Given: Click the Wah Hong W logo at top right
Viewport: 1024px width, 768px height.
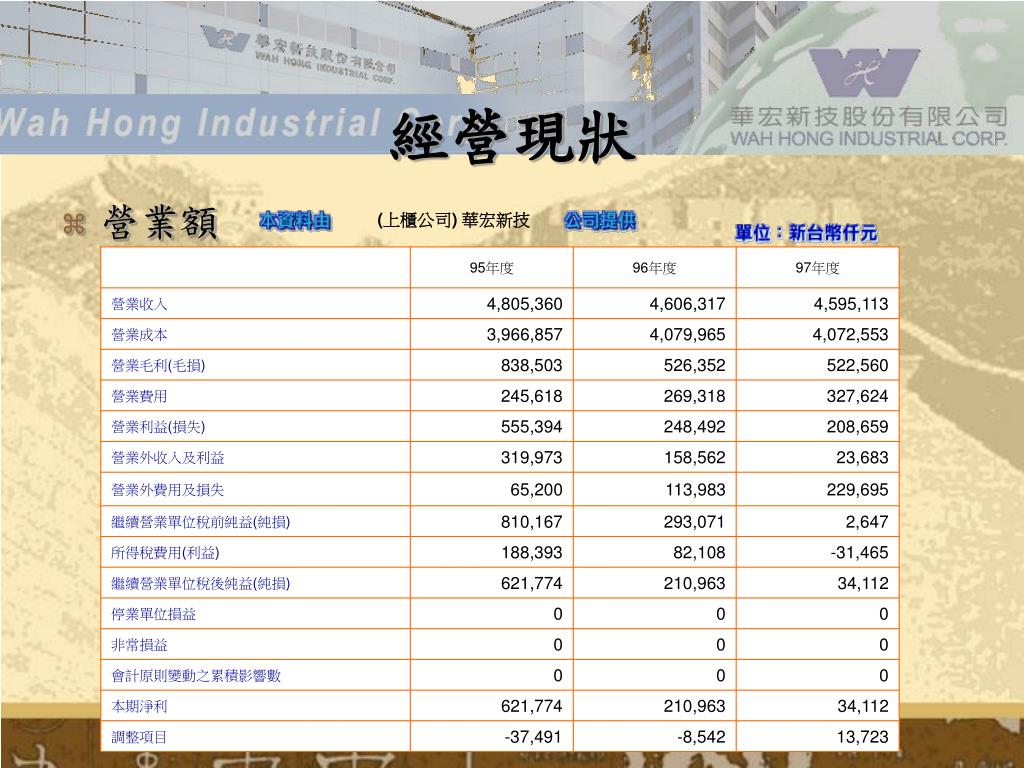Looking at the screenshot, I should click(863, 73).
